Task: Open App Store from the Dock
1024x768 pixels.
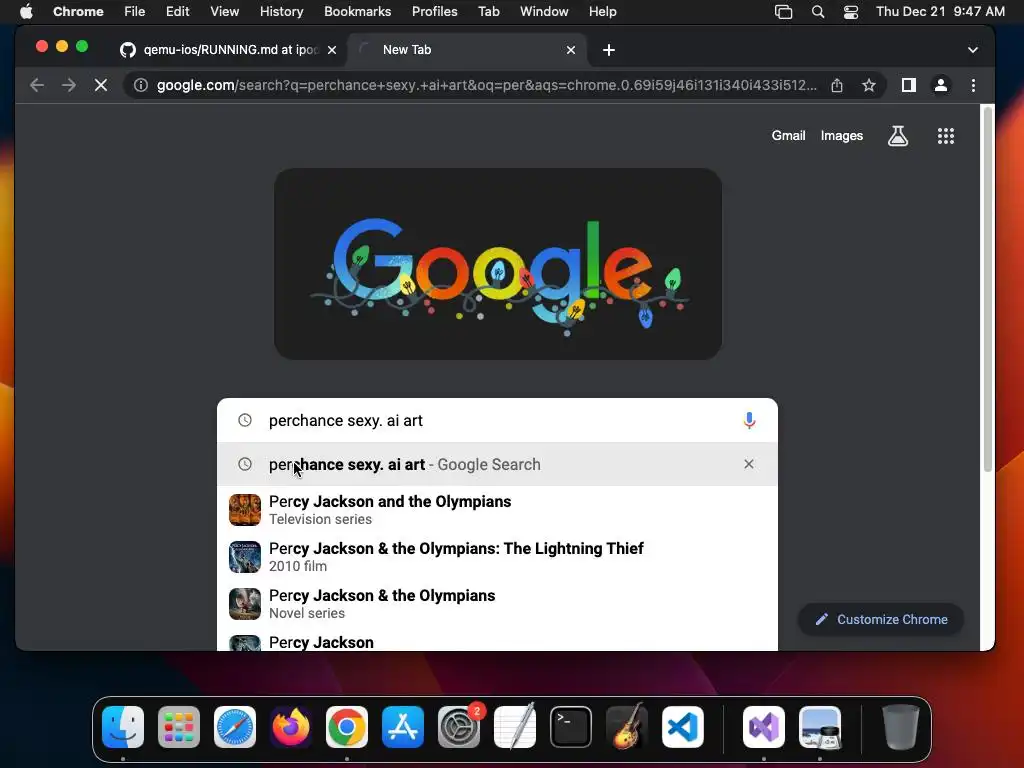Action: [x=403, y=727]
